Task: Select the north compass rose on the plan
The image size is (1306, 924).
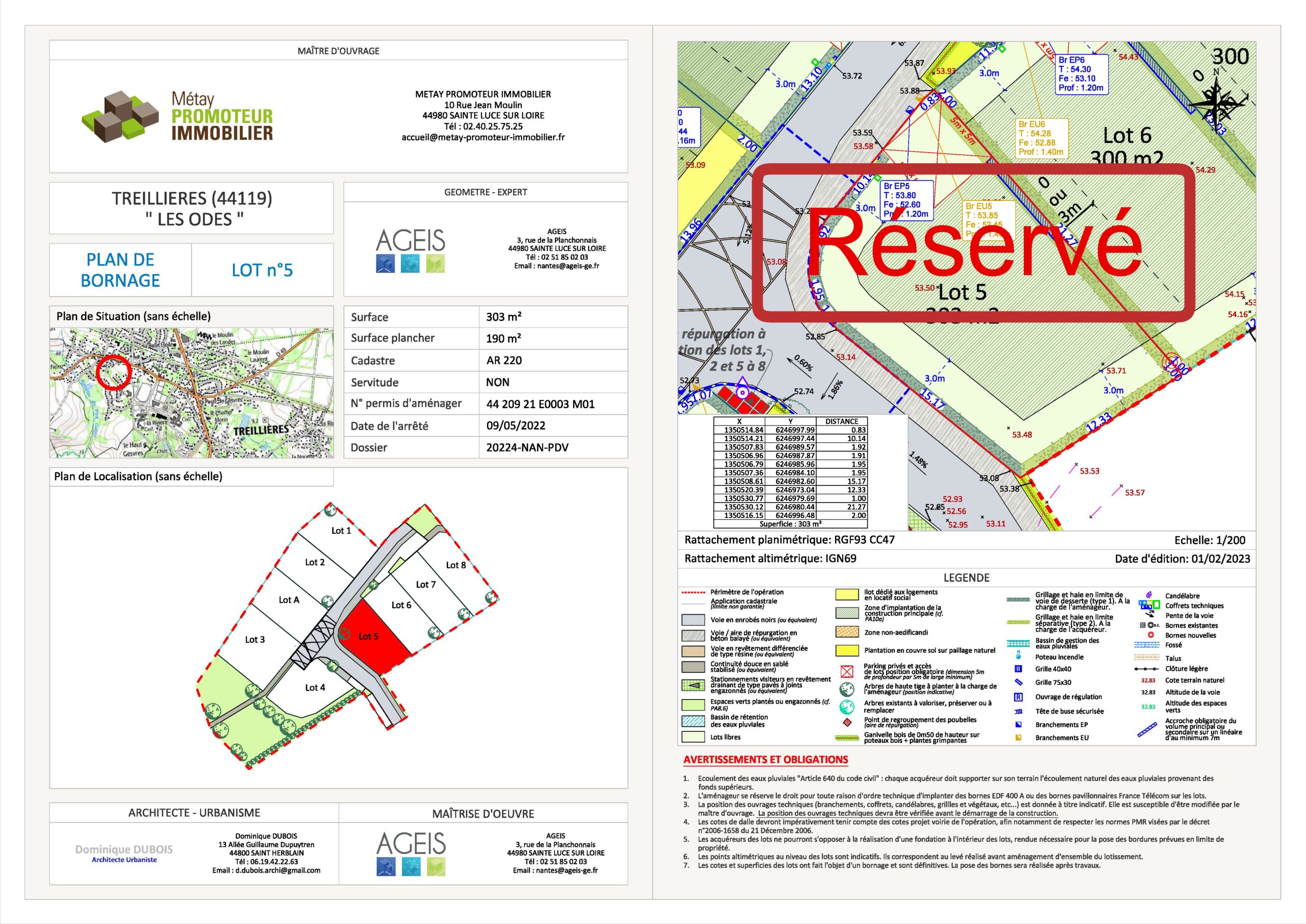Action: click(1217, 103)
